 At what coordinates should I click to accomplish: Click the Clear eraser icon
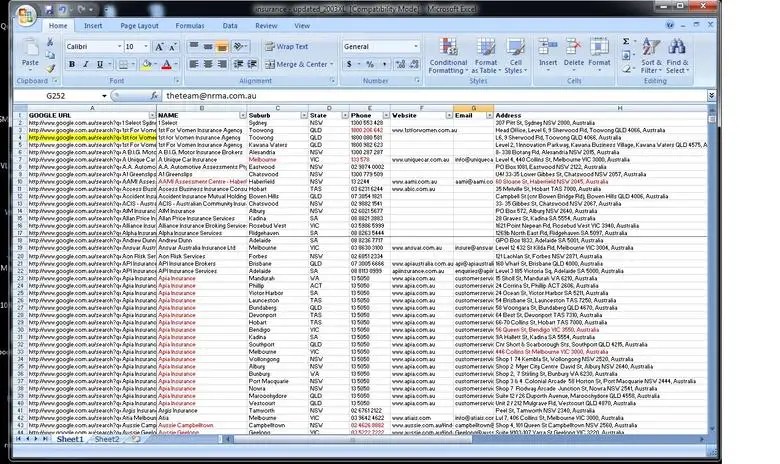pyautogui.click(x=626, y=69)
